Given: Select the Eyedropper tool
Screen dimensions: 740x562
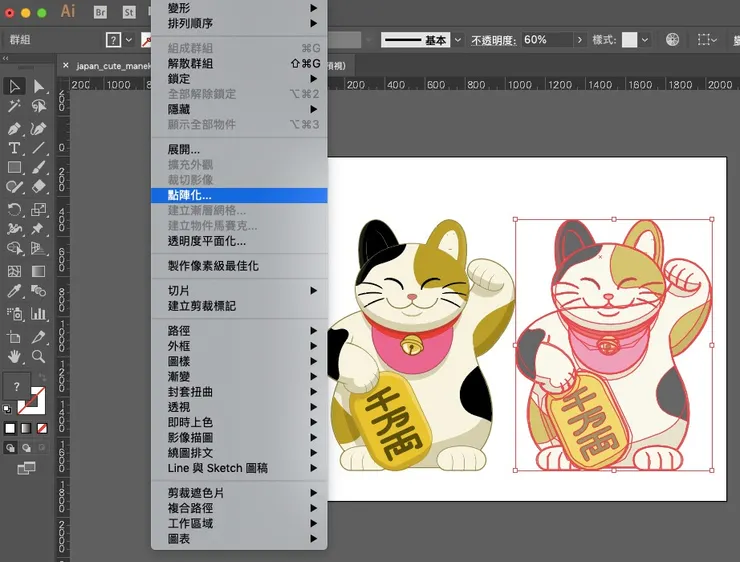Looking at the screenshot, I should click(14, 291).
